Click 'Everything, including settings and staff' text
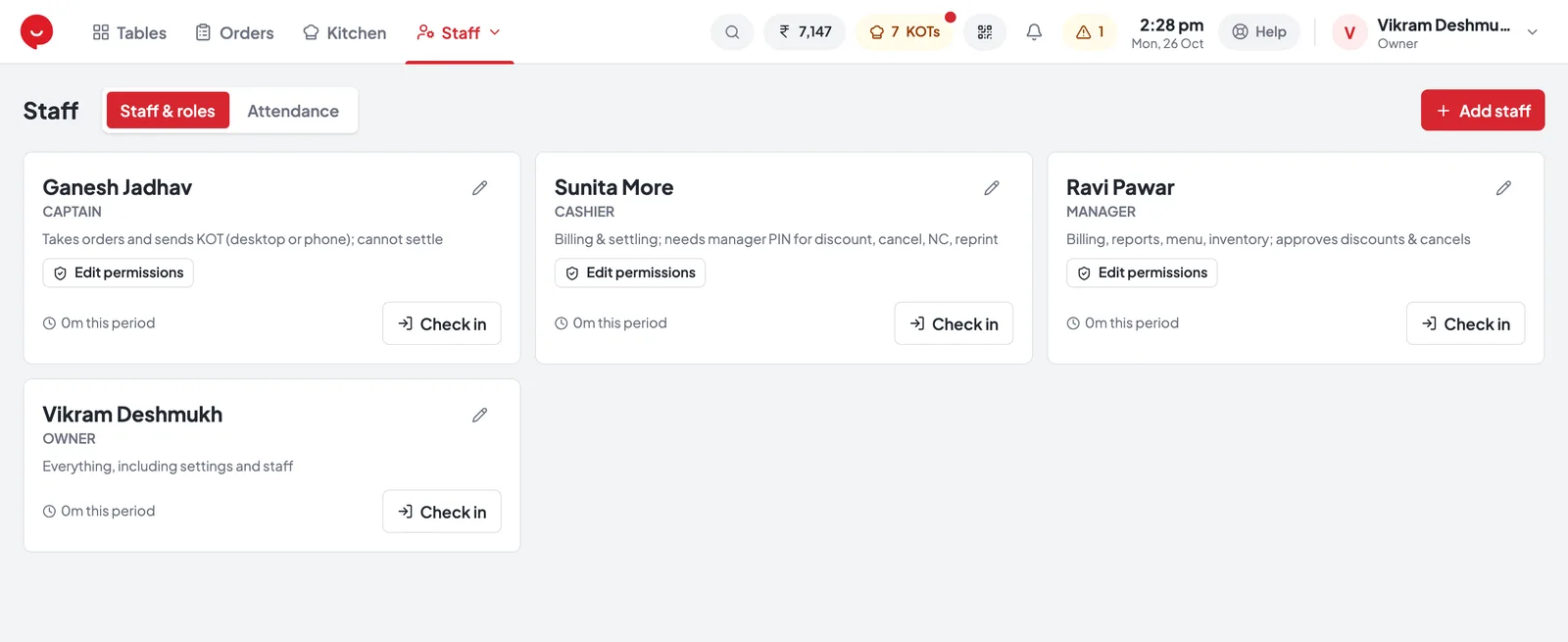 (168, 467)
